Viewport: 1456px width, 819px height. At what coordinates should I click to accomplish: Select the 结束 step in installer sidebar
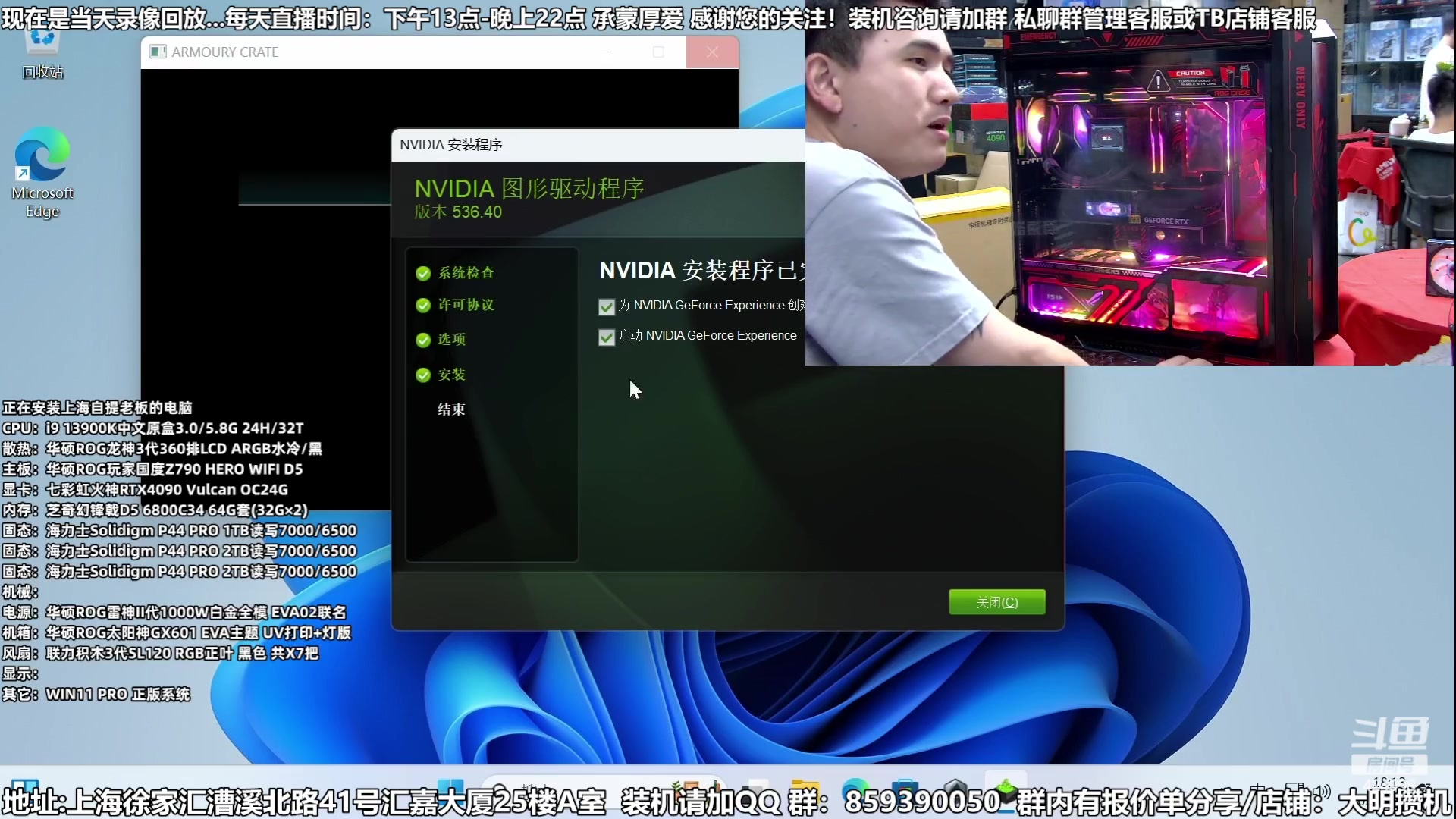coord(451,409)
